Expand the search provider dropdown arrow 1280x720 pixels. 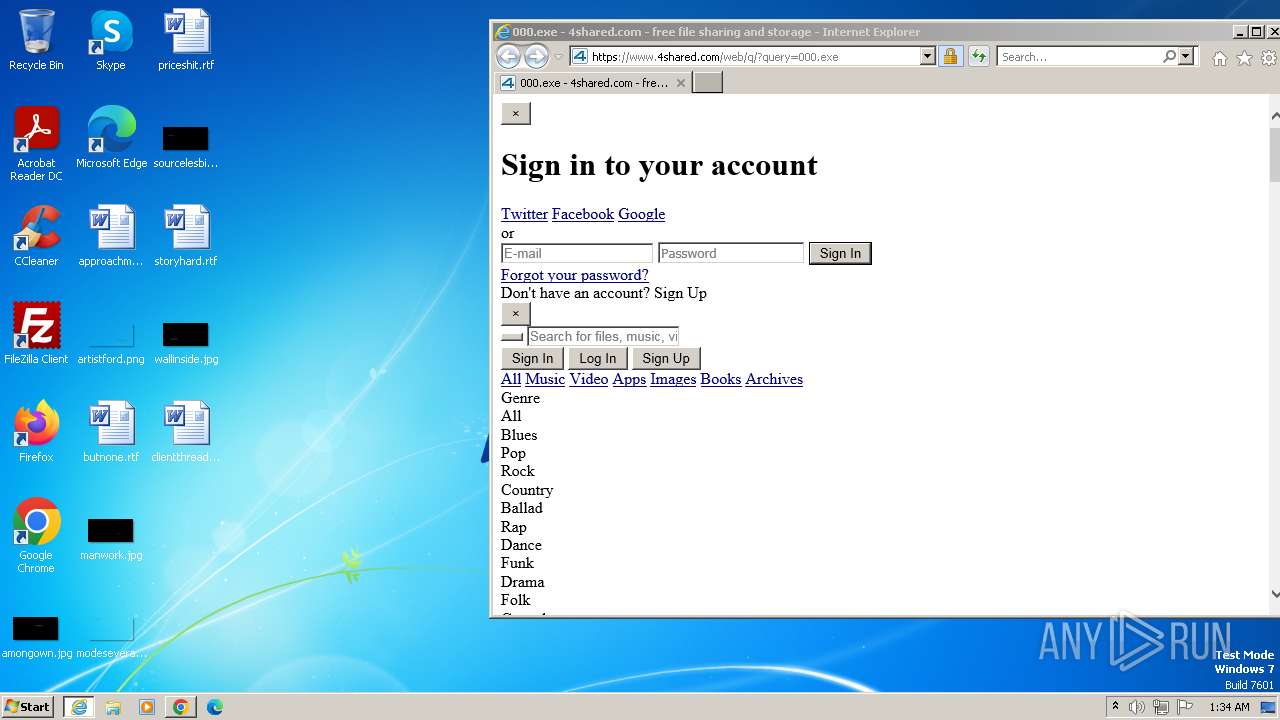pyautogui.click(x=1186, y=57)
